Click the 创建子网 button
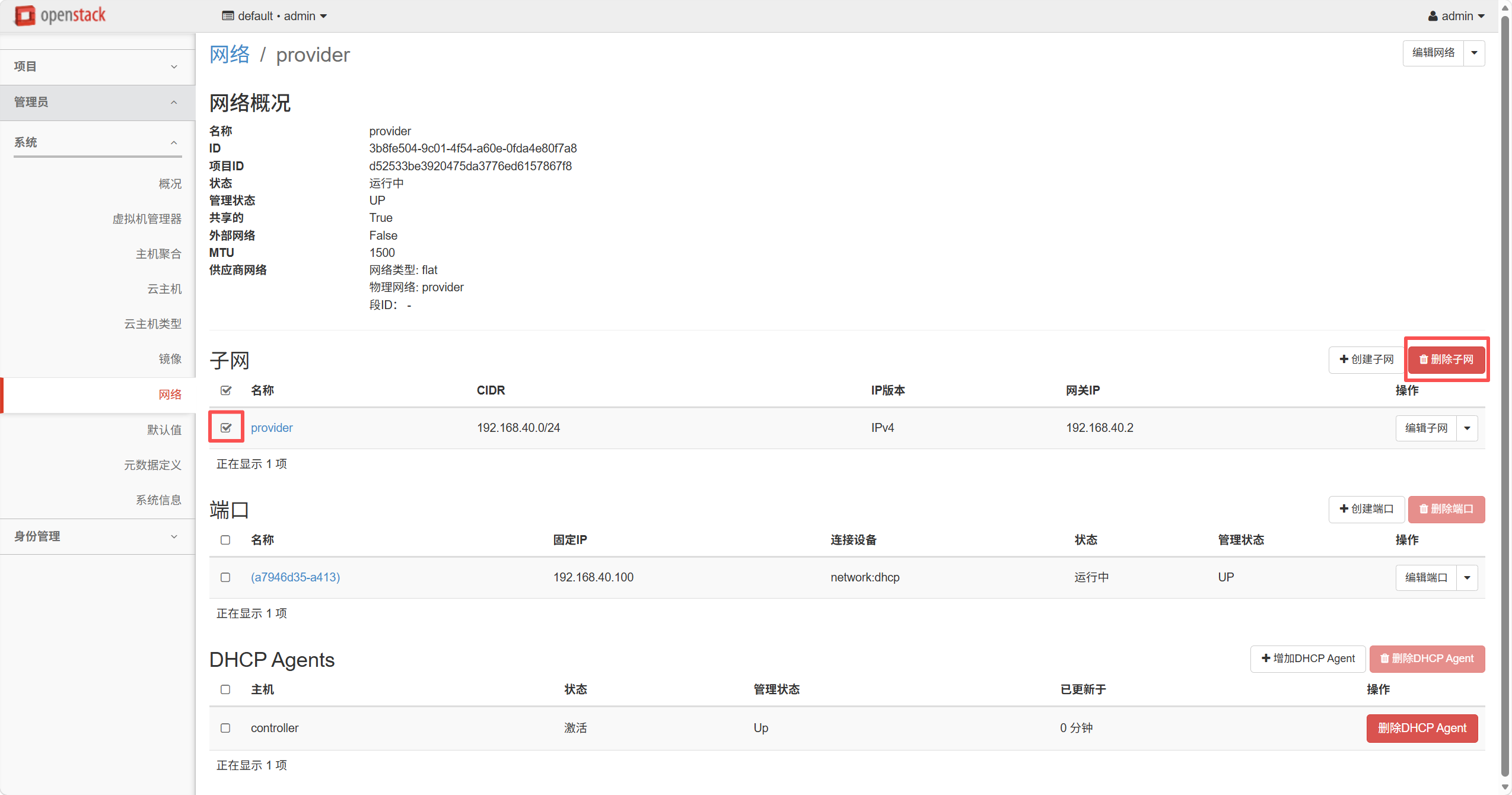Image resolution: width=1512 pixels, height=795 pixels. (1366, 360)
